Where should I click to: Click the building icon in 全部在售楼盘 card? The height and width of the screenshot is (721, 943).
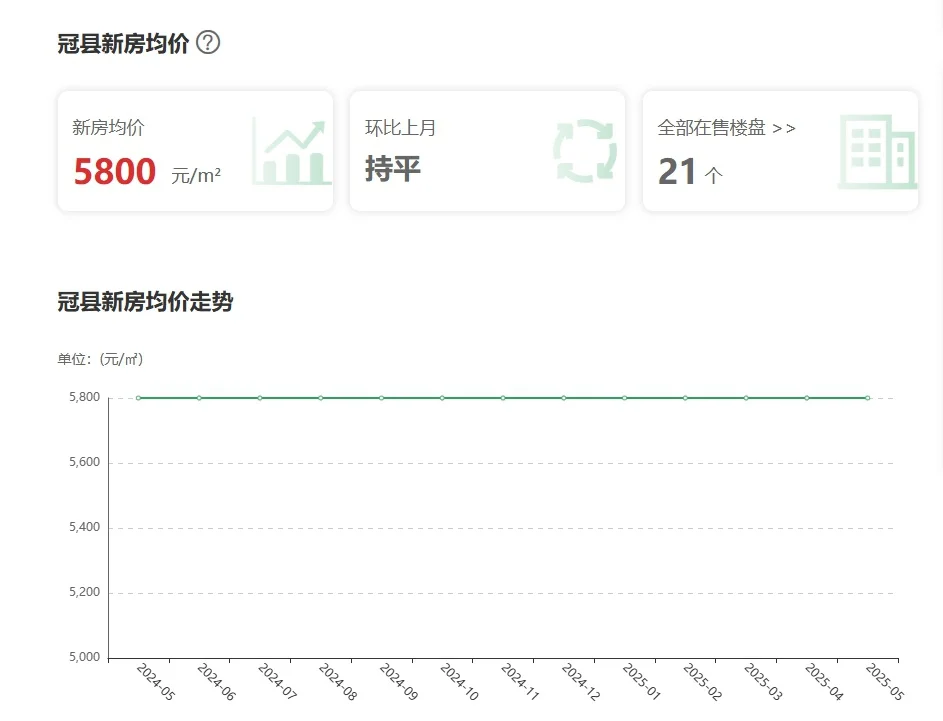(877, 151)
